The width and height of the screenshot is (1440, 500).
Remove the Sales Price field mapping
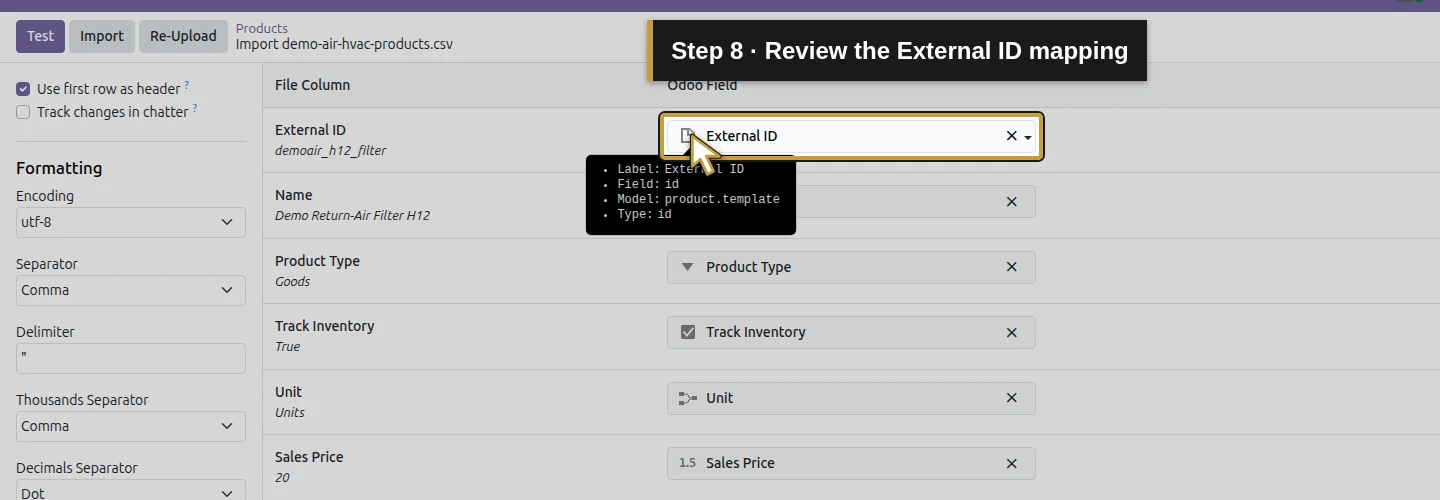[x=1011, y=464]
